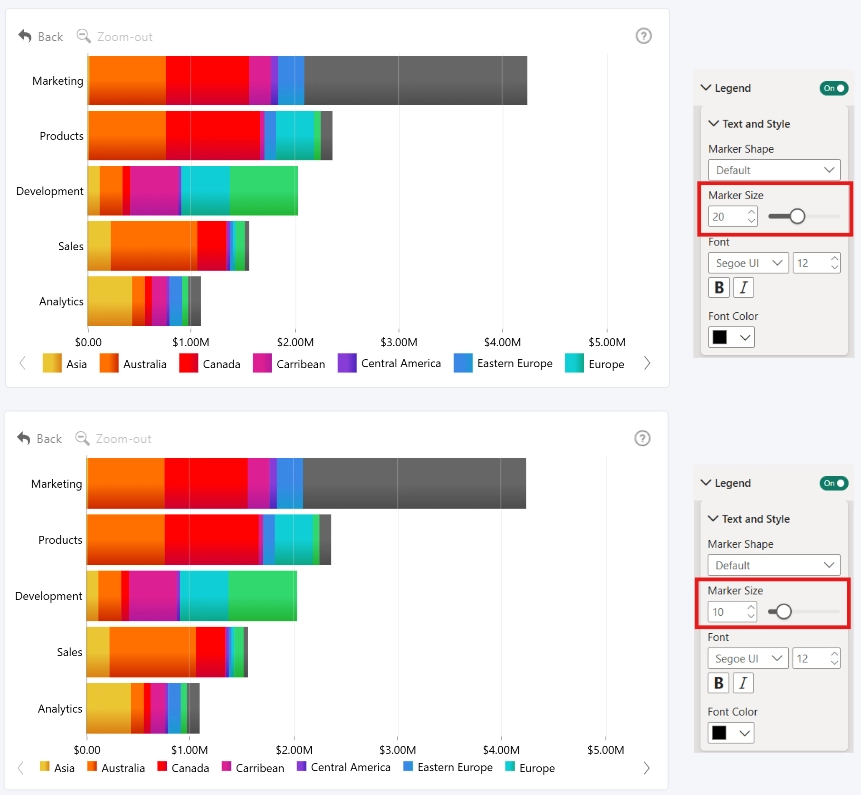Click the Marker Size field showing 10
This screenshot has width=861, height=795.
tap(732, 612)
